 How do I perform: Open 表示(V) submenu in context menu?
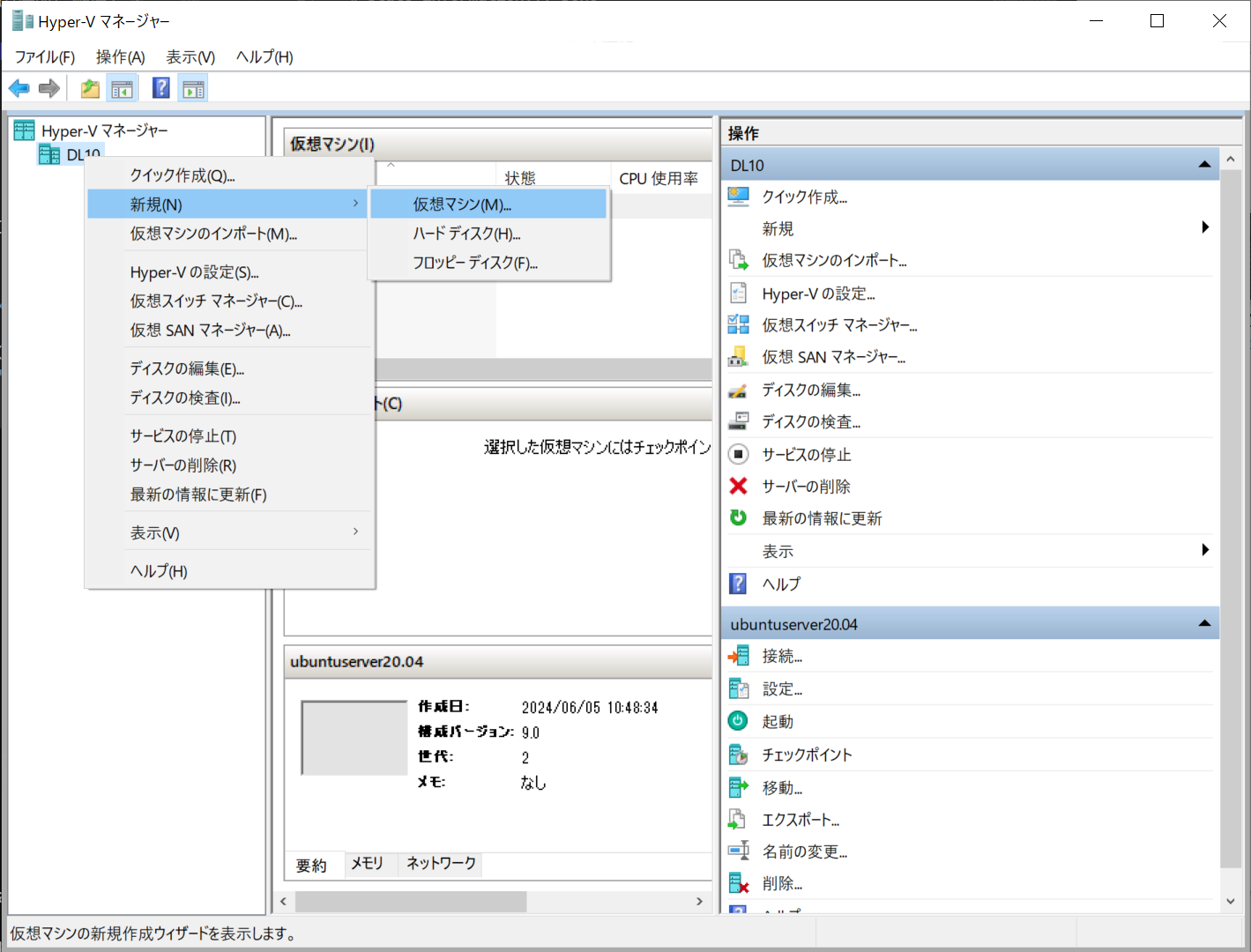click(229, 532)
